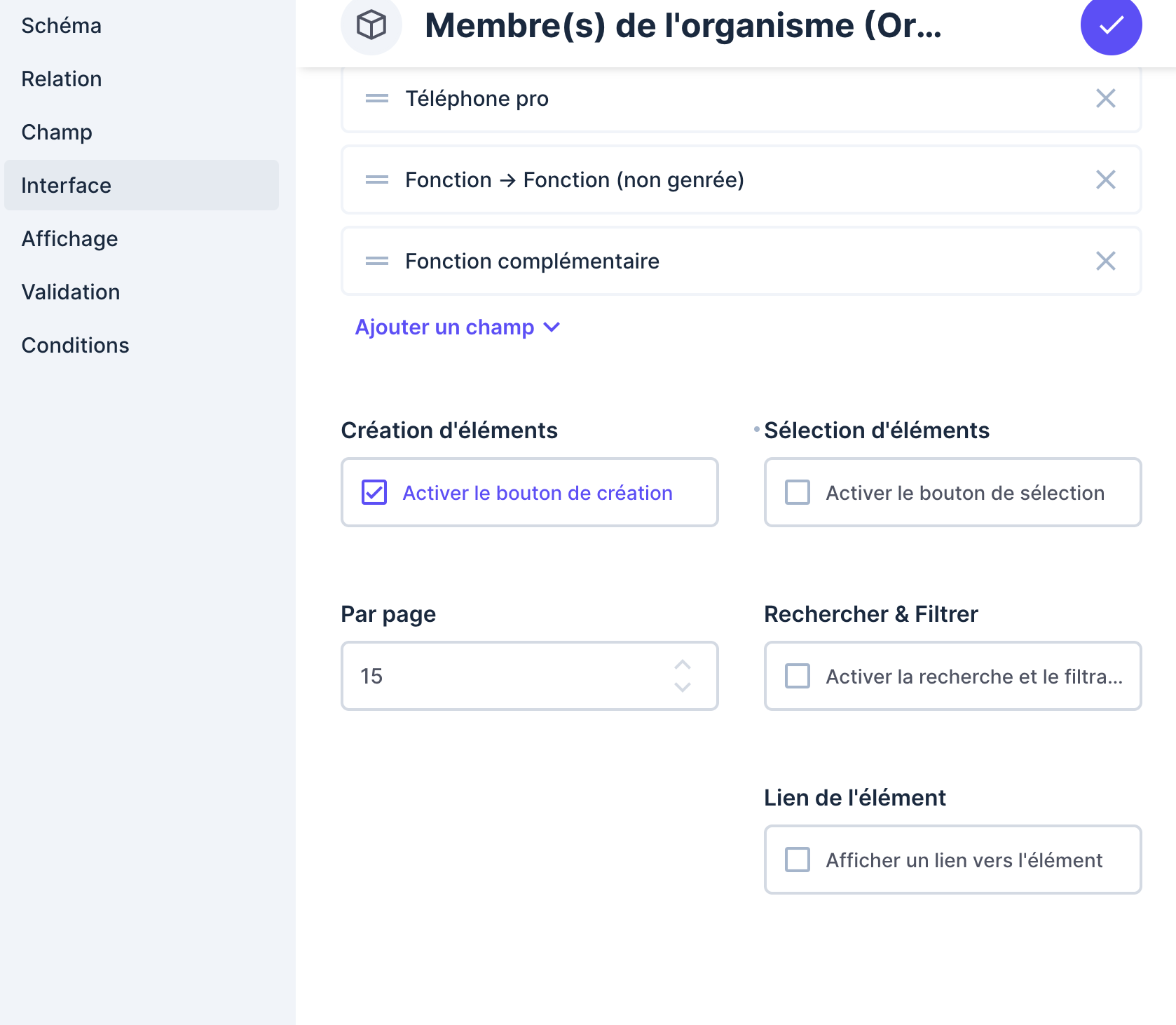Click the cube icon beside the title
Viewport: 1176px width, 1025px height.
click(371, 26)
